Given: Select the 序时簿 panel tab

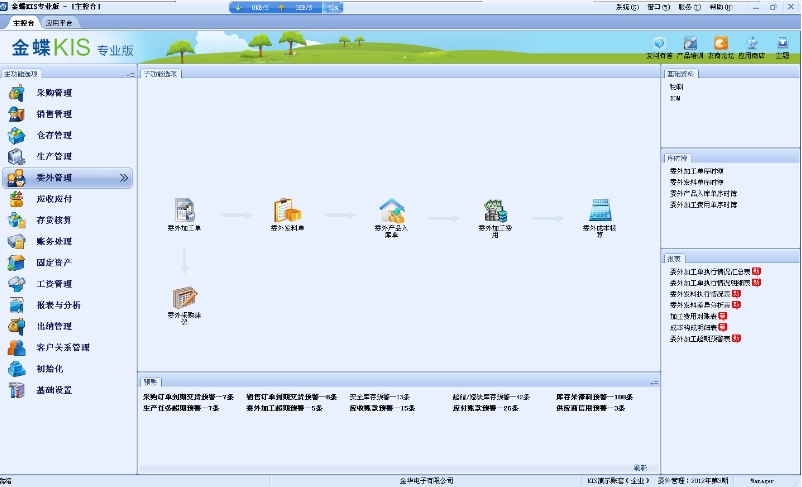Looking at the screenshot, I should click(x=677, y=158).
